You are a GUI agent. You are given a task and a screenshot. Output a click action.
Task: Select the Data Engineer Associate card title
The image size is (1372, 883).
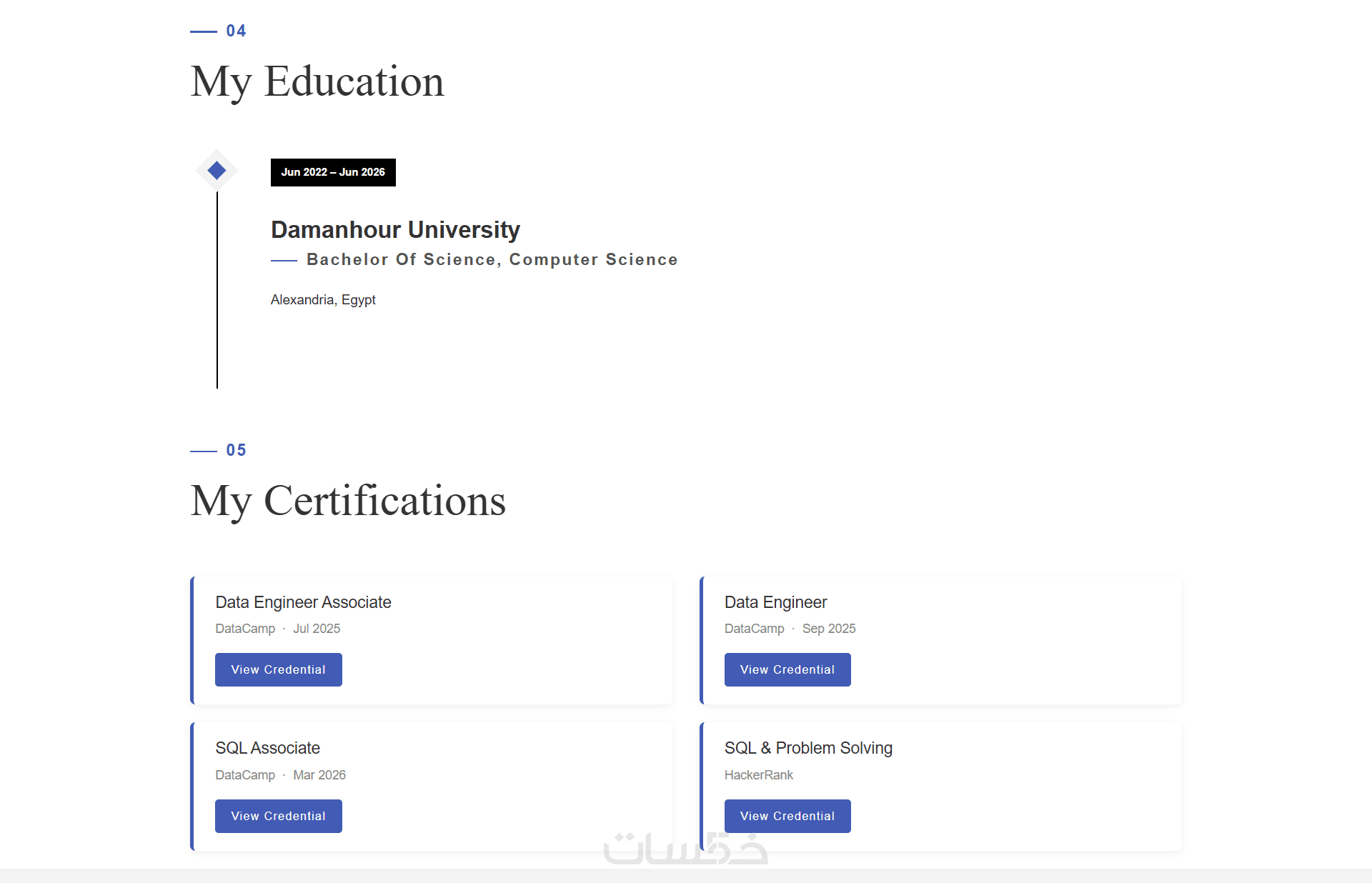[x=303, y=602]
